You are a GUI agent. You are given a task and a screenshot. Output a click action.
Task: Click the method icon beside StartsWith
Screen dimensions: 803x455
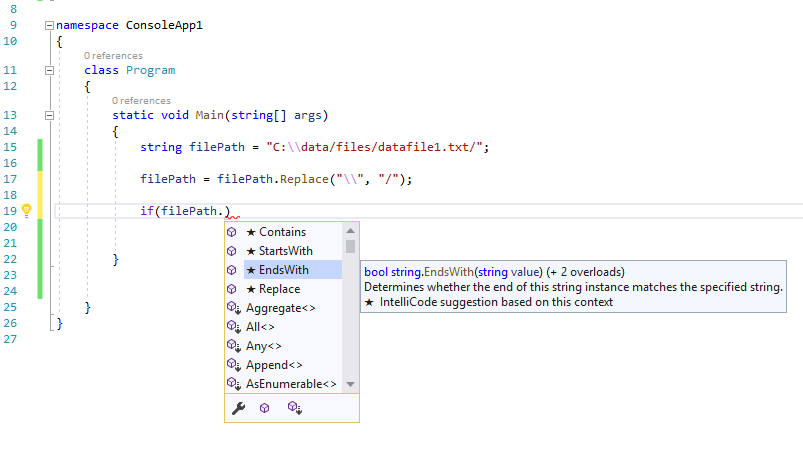tap(232, 251)
